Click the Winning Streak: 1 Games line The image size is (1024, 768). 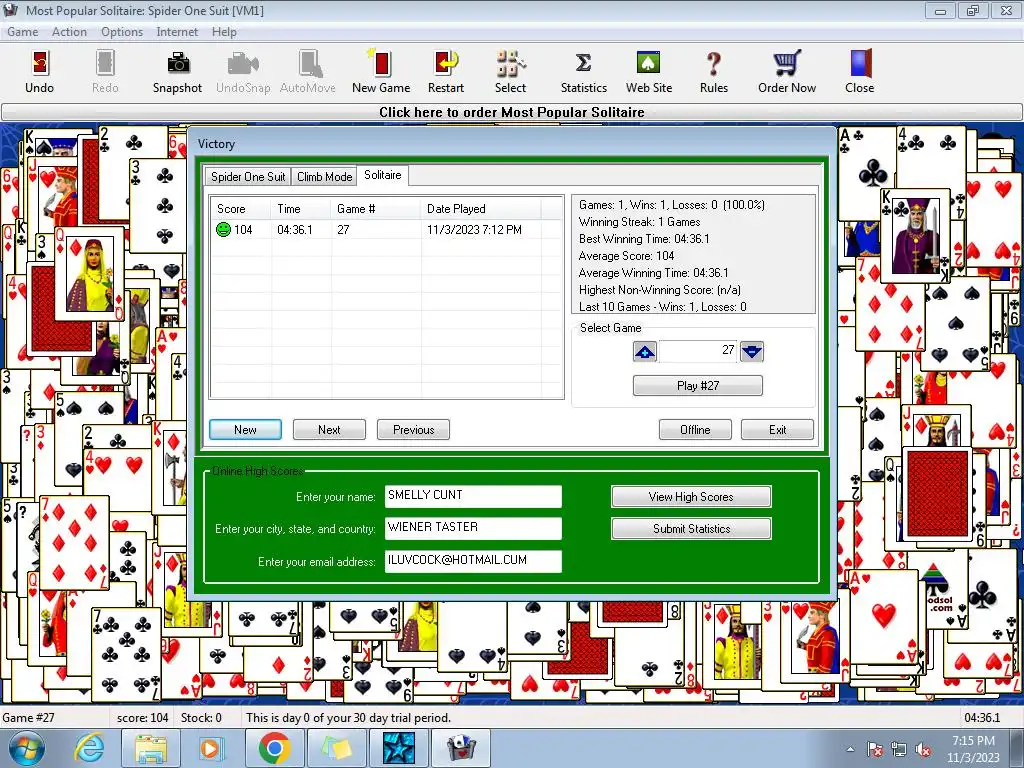(x=639, y=222)
